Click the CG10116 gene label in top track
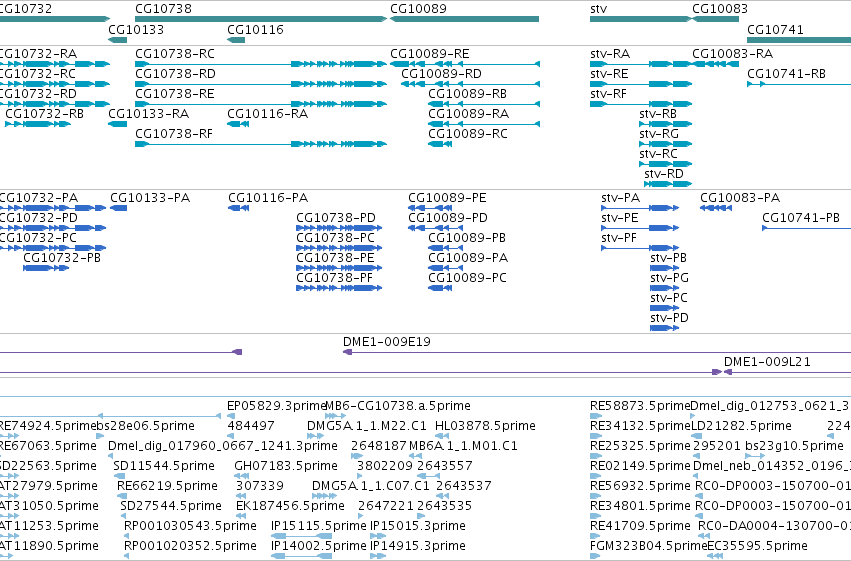This screenshot has width=851, height=561. (255, 29)
